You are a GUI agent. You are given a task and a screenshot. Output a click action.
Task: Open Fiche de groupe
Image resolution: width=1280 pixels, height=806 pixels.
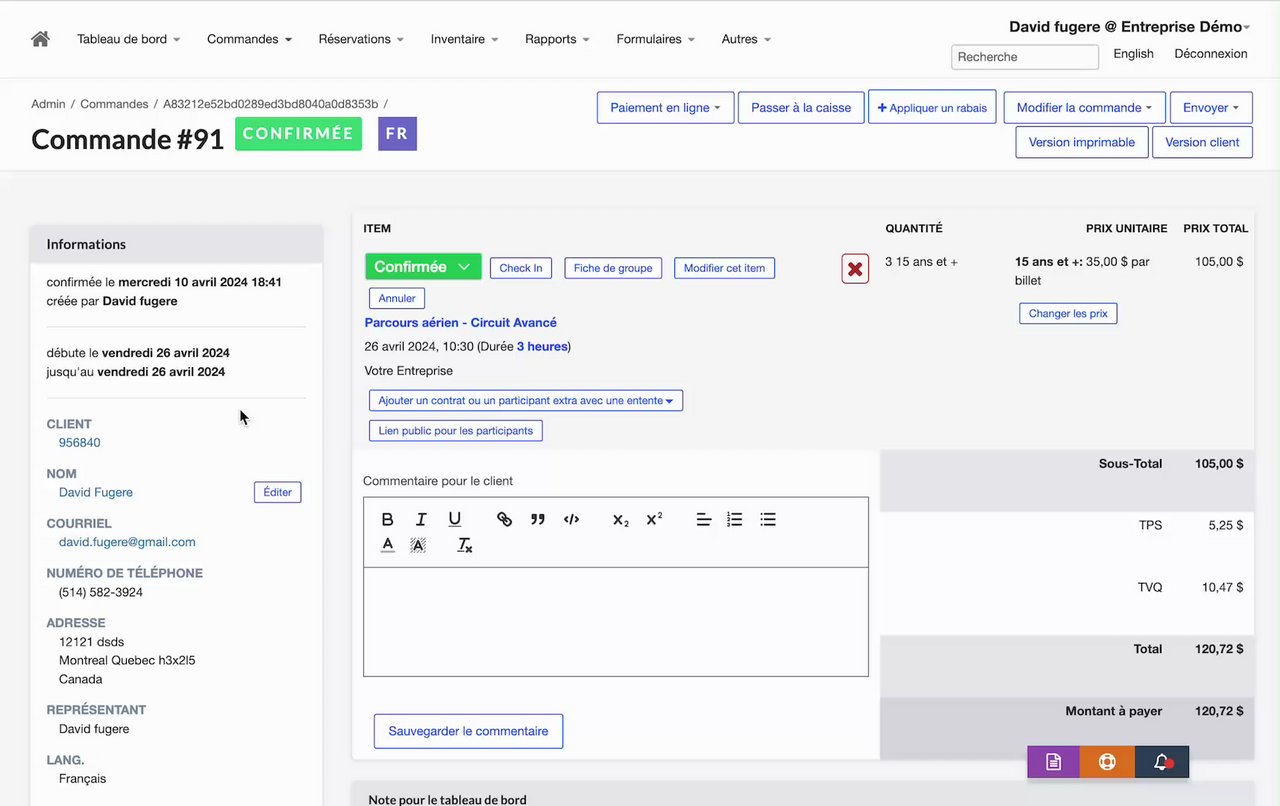click(x=613, y=268)
